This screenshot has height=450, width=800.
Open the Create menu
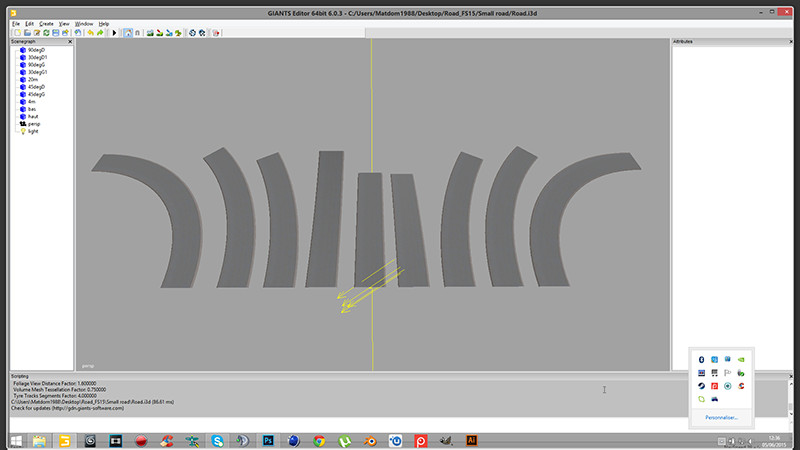pos(47,22)
